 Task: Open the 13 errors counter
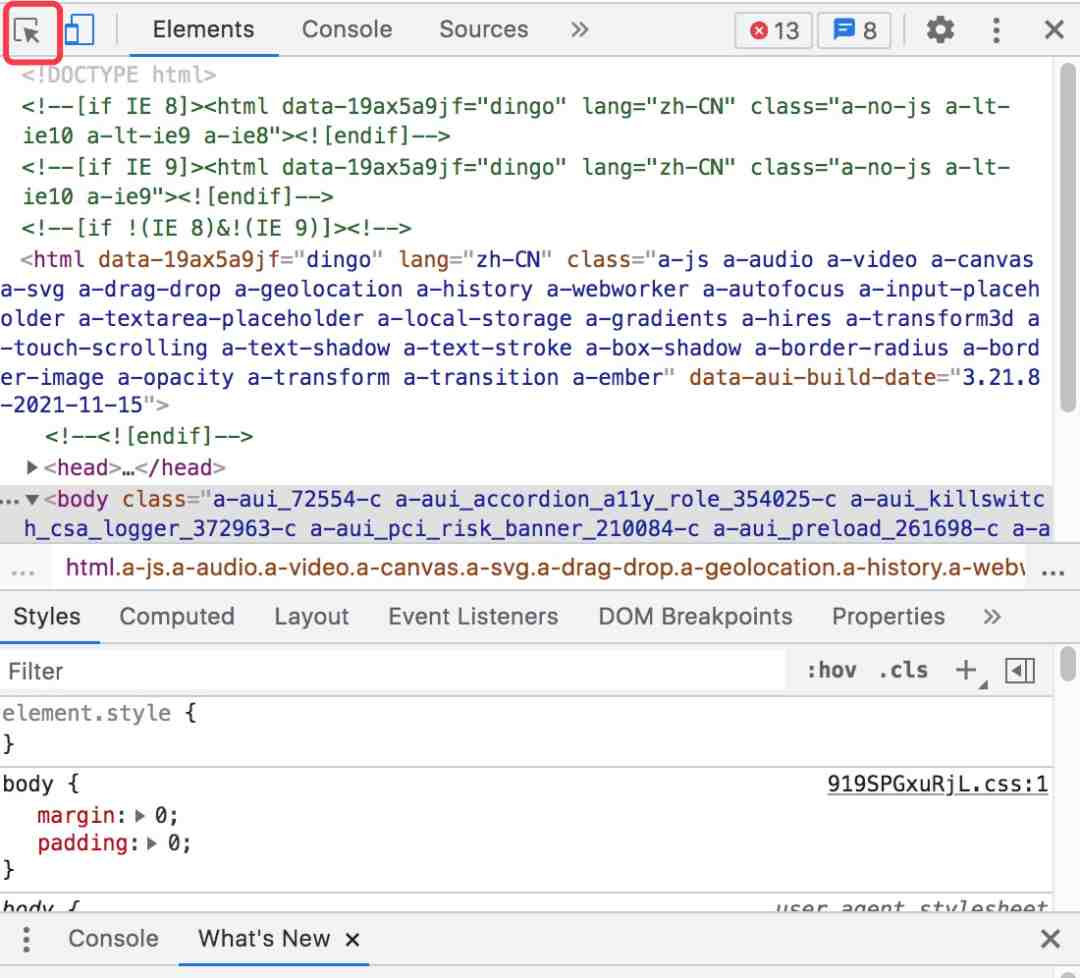[773, 30]
